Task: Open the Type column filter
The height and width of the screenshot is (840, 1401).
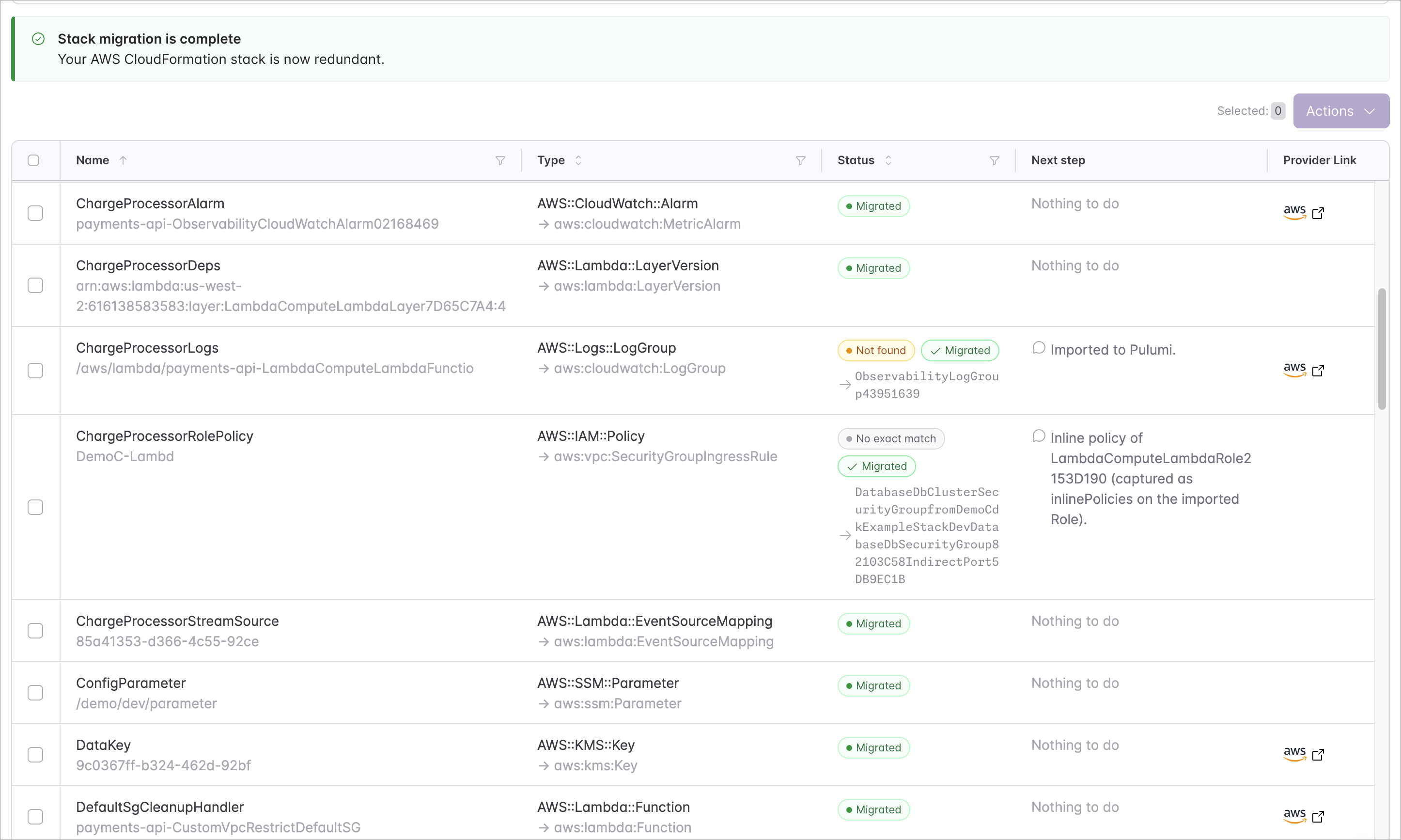Action: pos(800,160)
